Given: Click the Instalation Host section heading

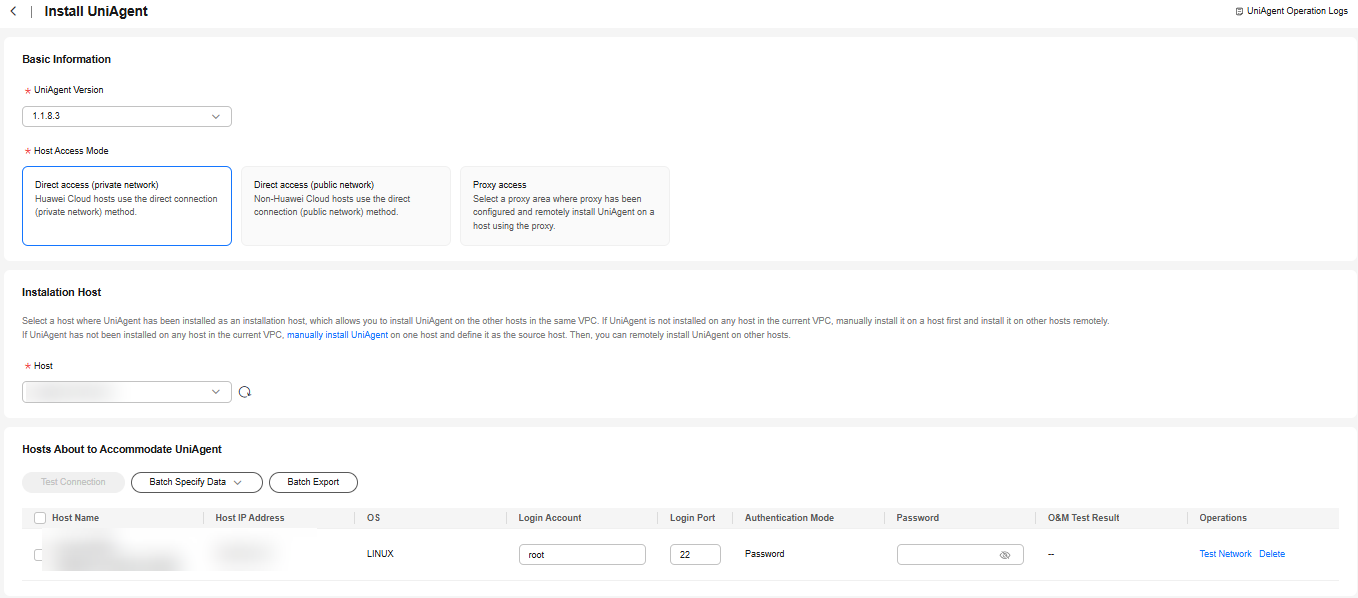Looking at the screenshot, I should pos(62,292).
